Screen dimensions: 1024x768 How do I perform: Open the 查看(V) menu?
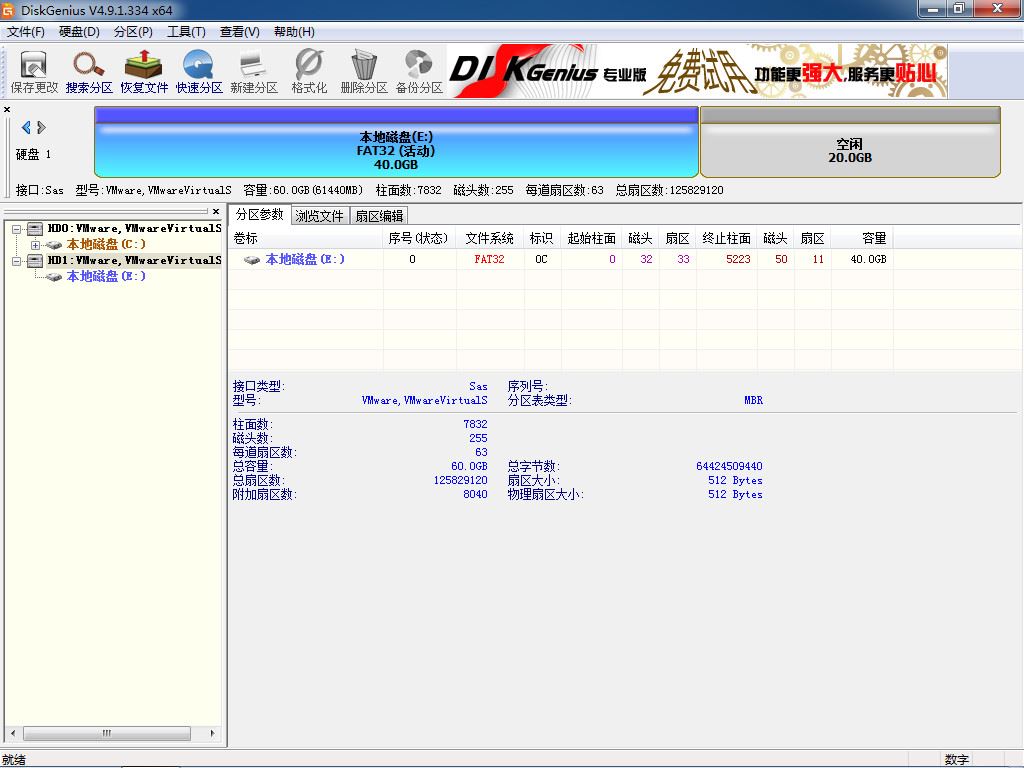(x=240, y=31)
